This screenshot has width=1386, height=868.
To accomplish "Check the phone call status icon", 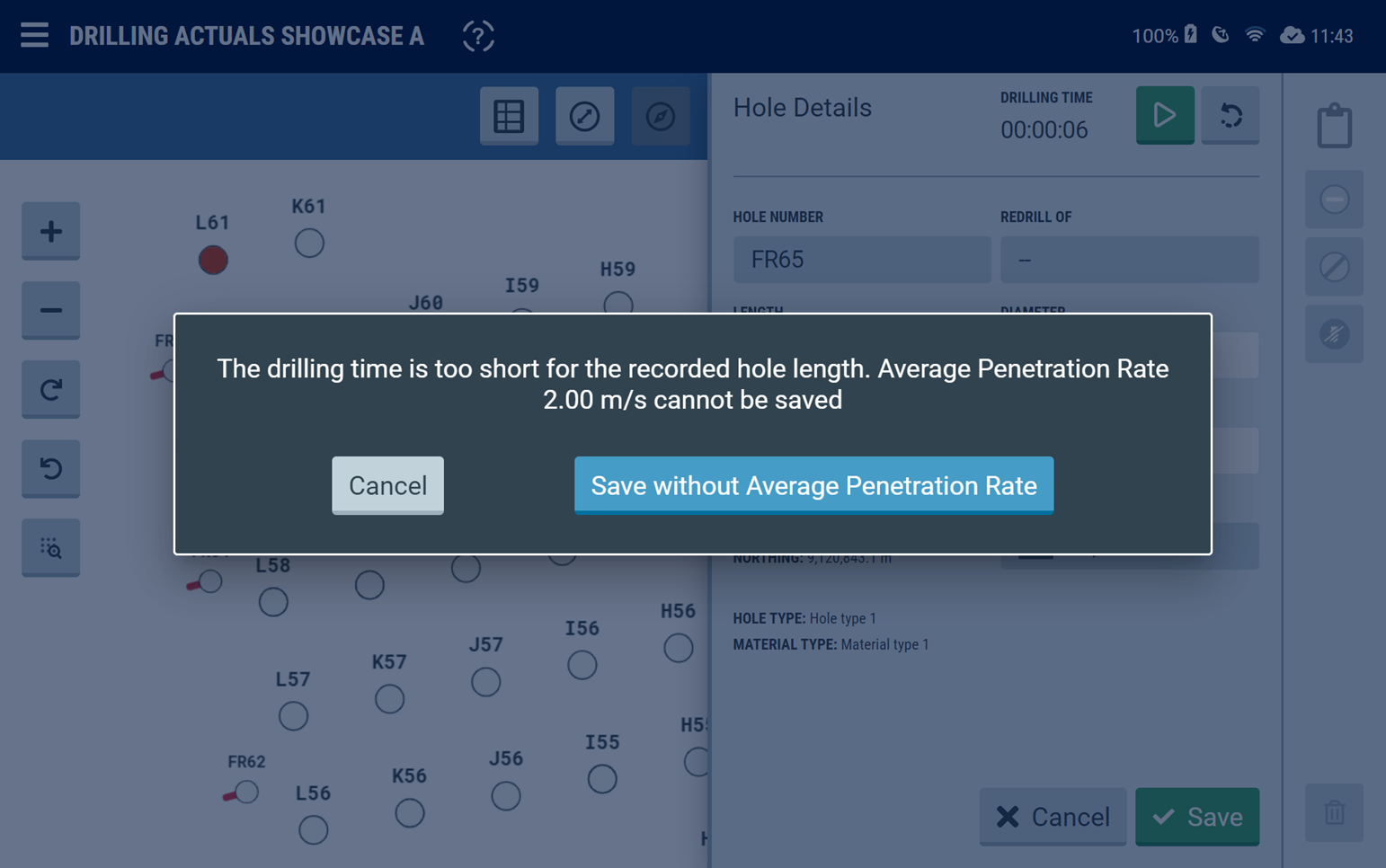I will [x=1220, y=35].
